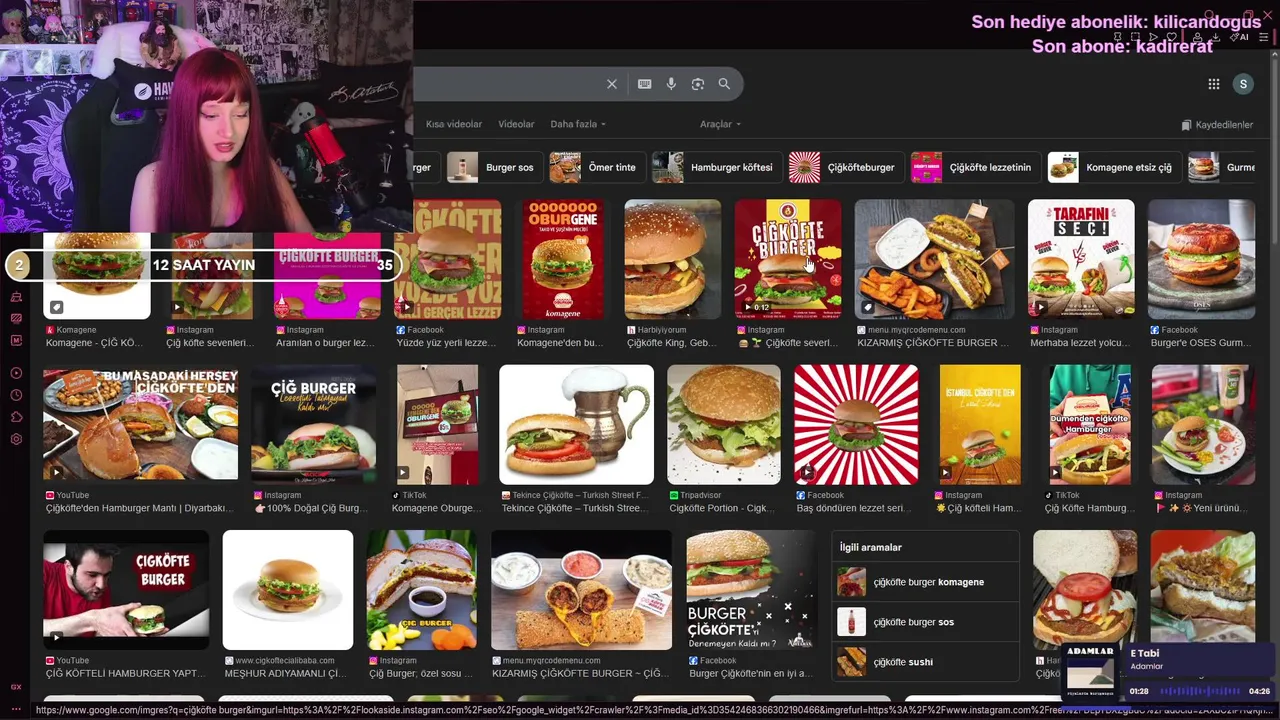The width and height of the screenshot is (1280, 720).
Task: Open Google Lens image search icon
Action: point(698,84)
